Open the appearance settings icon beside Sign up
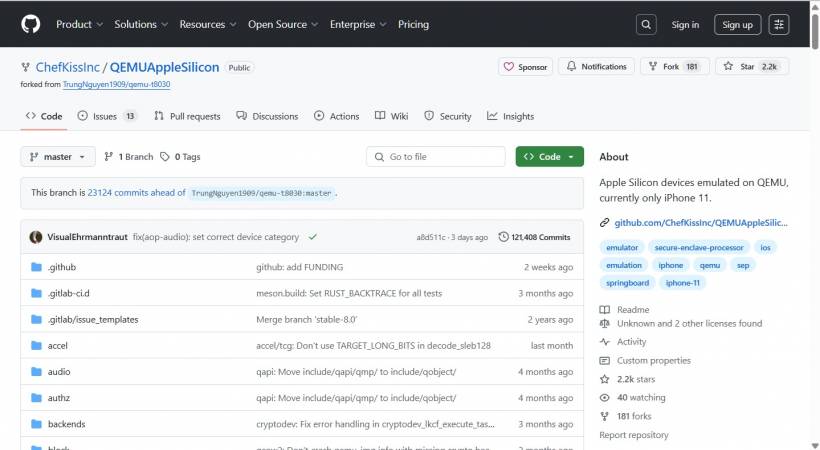820x450 pixels. point(779,25)
